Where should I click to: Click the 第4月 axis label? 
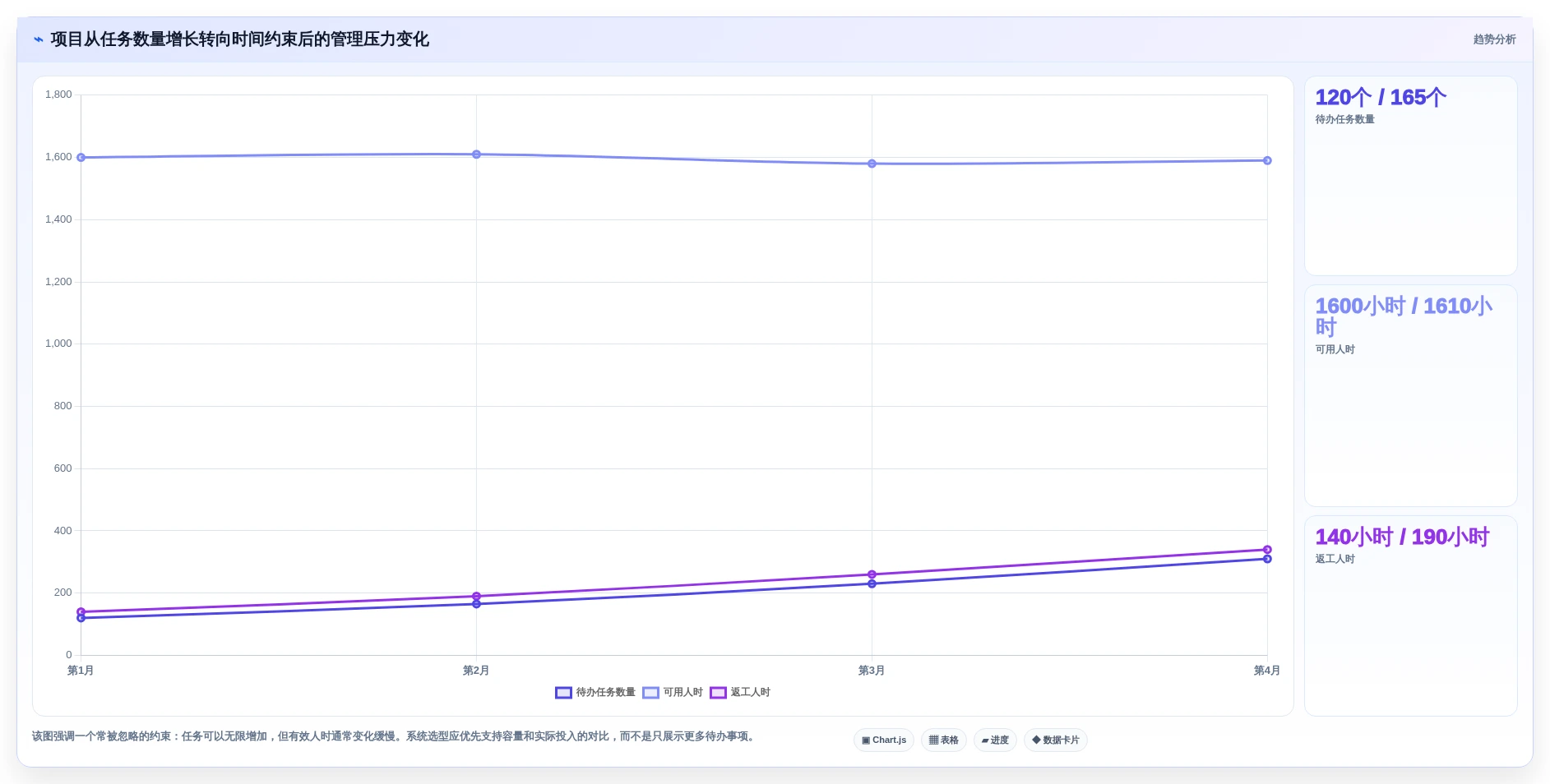(x=1266, y=671)
